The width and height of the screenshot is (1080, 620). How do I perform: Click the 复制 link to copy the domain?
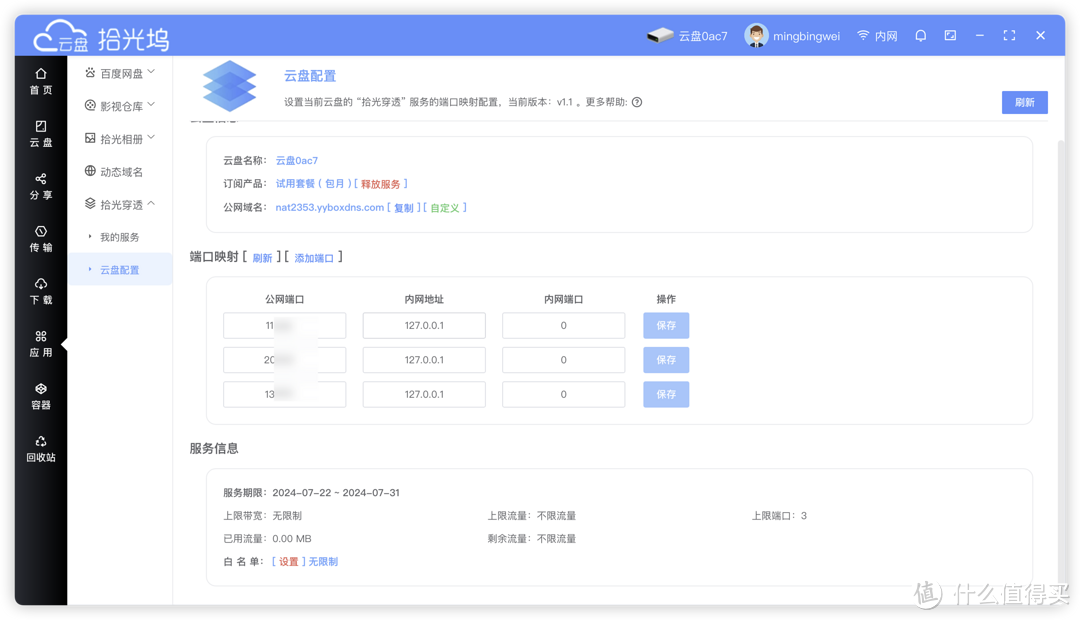pos(402,208)
